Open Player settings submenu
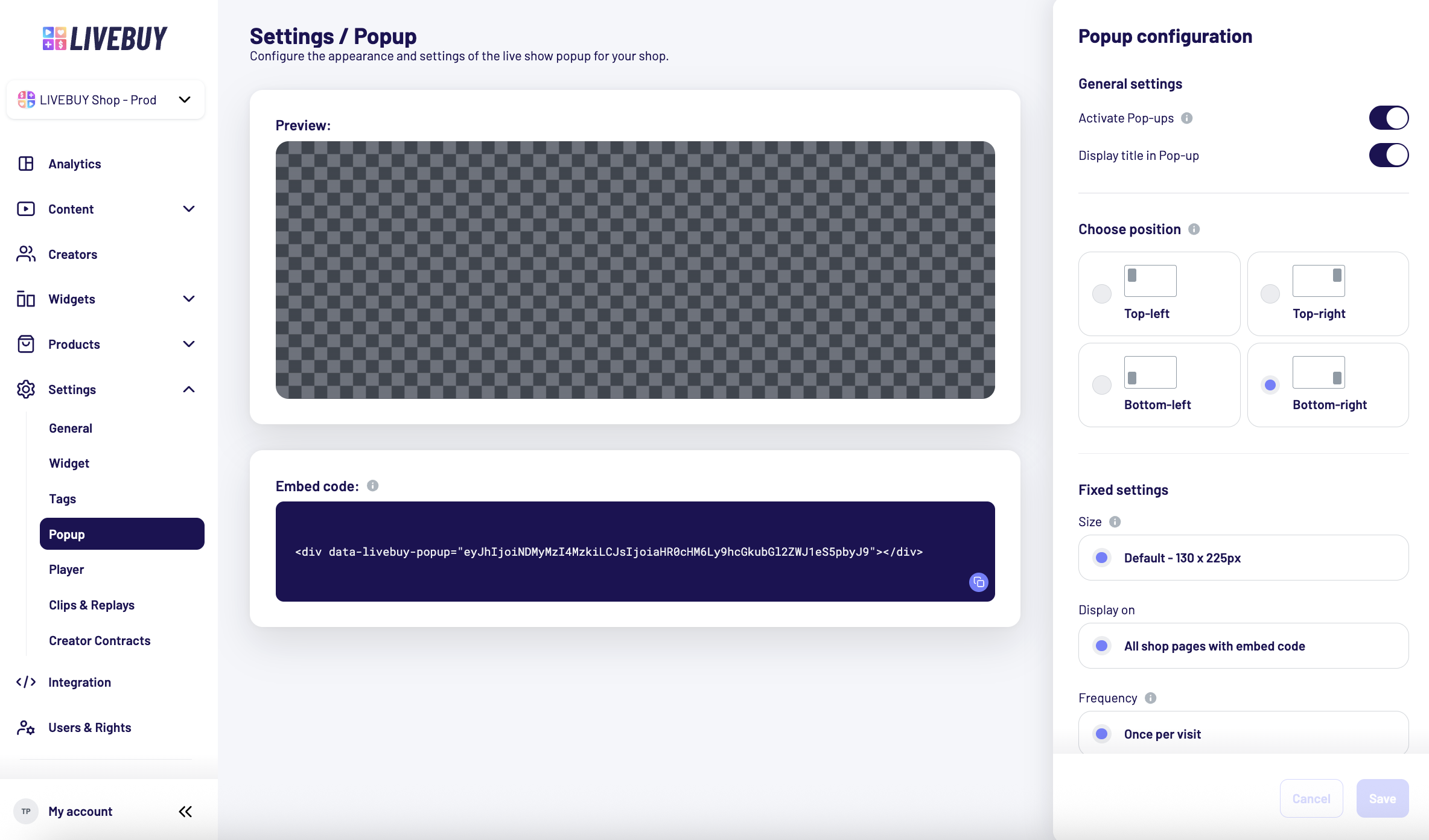 click(66, 570)
